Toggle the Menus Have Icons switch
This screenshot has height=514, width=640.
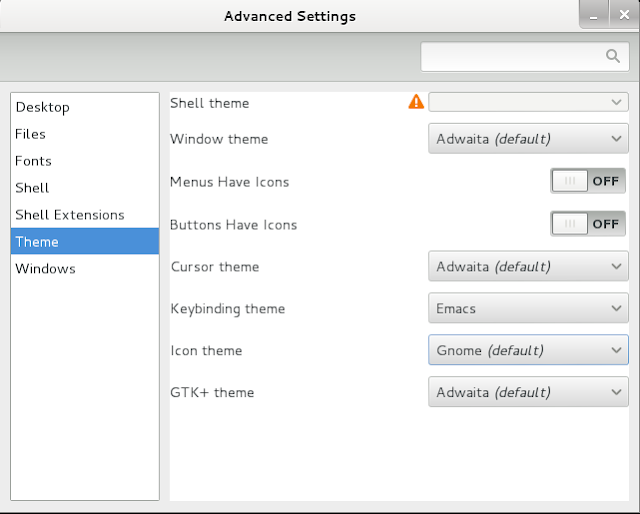click(588, 181)
